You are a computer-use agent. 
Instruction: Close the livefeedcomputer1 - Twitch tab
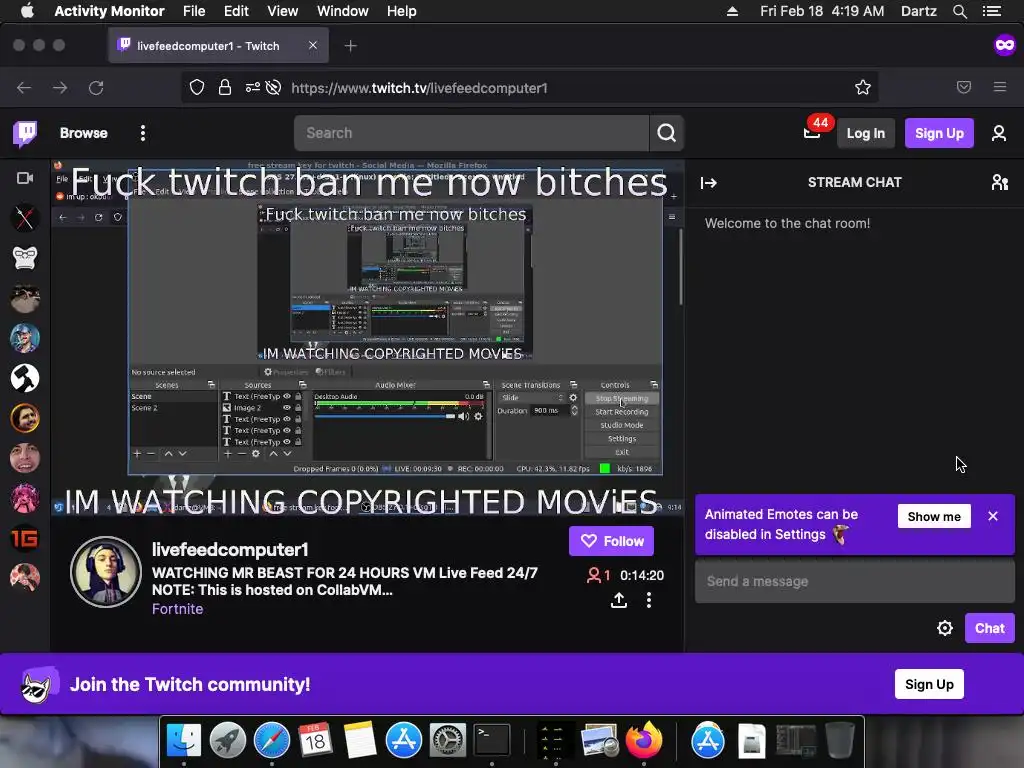[313, 45]
